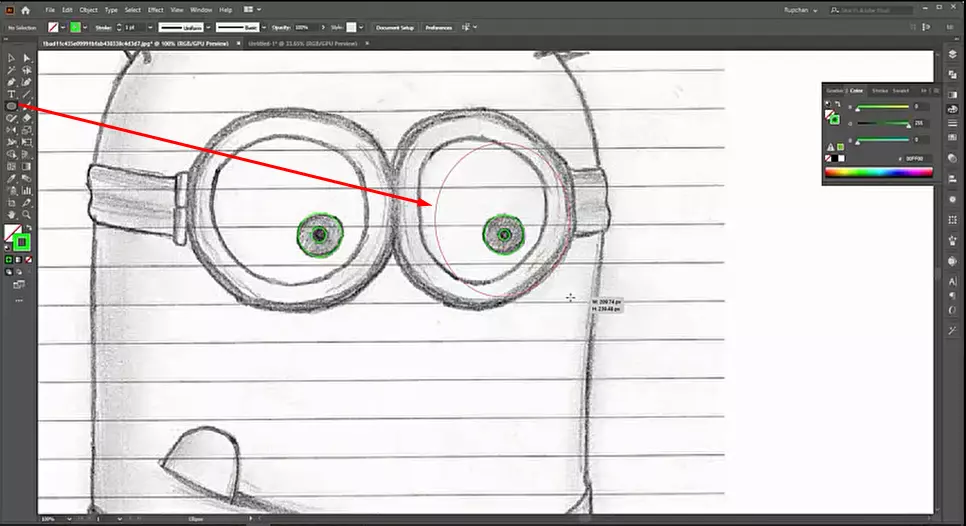The height and width of the screenshot is (526, 966).
Task: Select the Lasso tool
Action: [x=26, y=70]
